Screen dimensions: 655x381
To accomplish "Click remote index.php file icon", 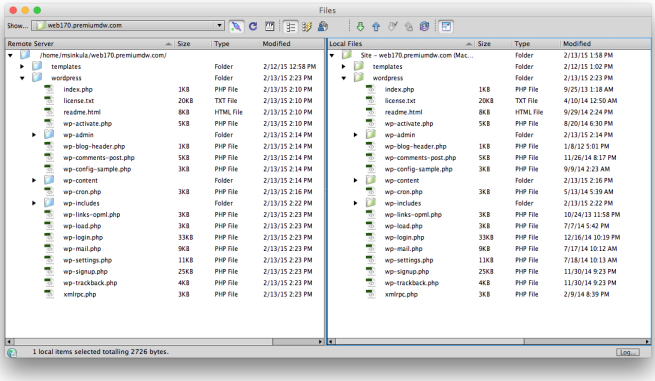I will 49,89.
